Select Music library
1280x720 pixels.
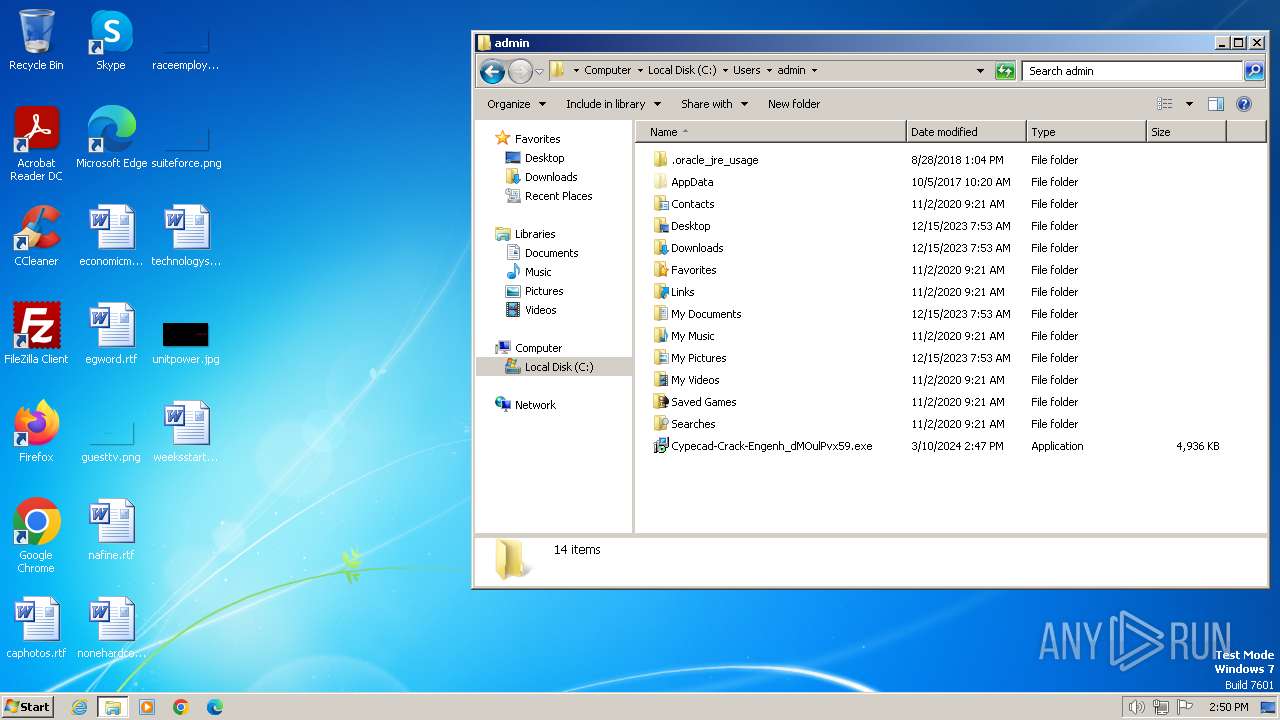click(538, 272)
